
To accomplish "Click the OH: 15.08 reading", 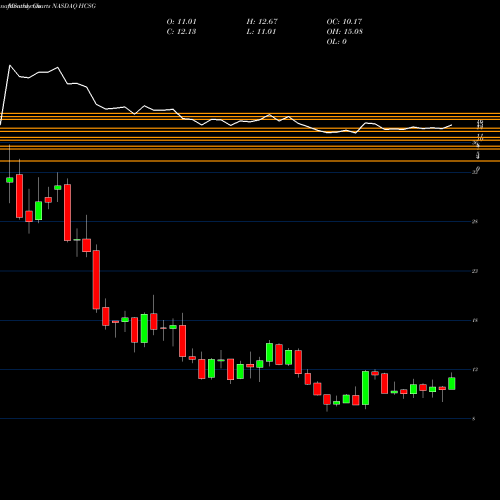I will pos(345,32).
